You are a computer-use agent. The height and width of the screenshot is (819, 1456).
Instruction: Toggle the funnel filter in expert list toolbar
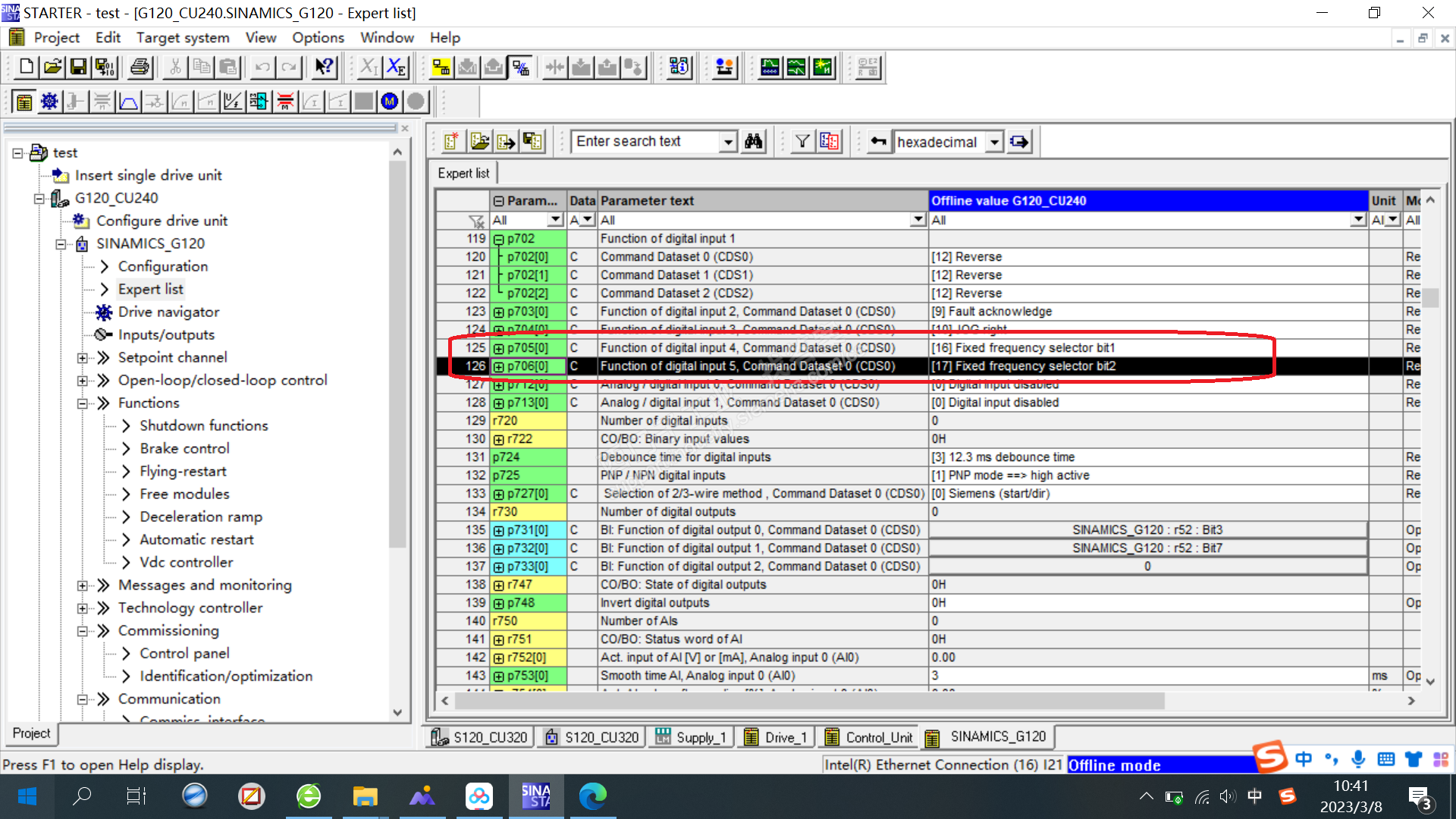802,142
